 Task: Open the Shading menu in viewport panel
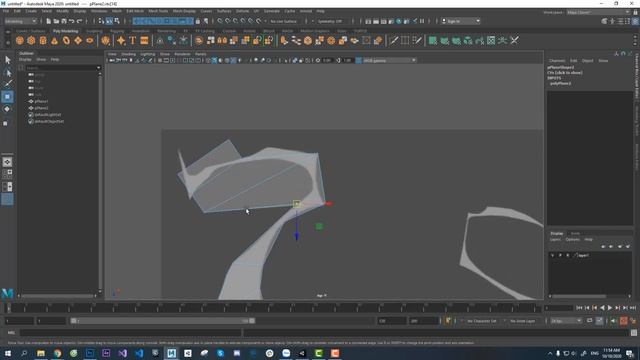(129, 54)
